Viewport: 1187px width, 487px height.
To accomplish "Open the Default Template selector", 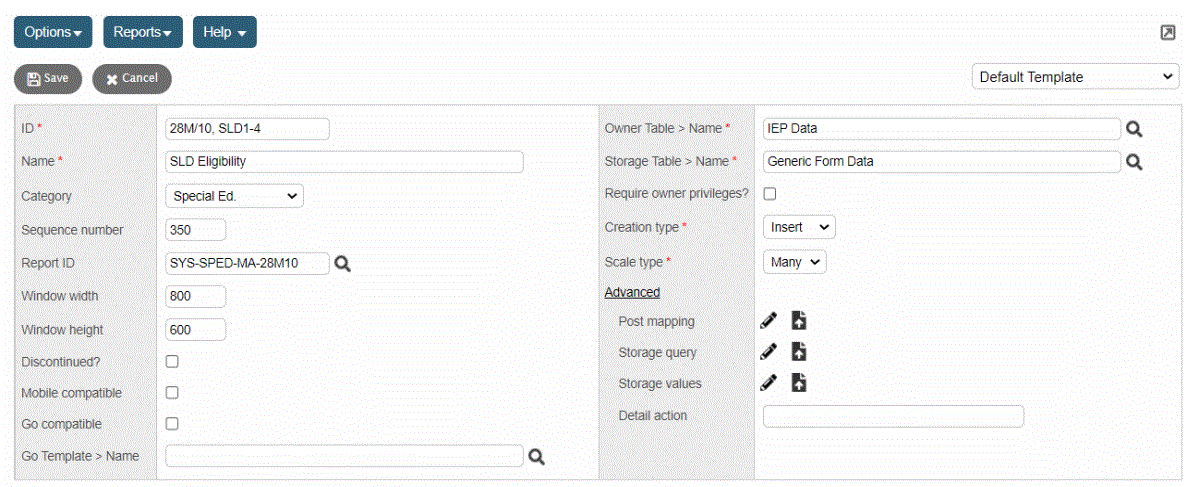I will [1075, 77].
